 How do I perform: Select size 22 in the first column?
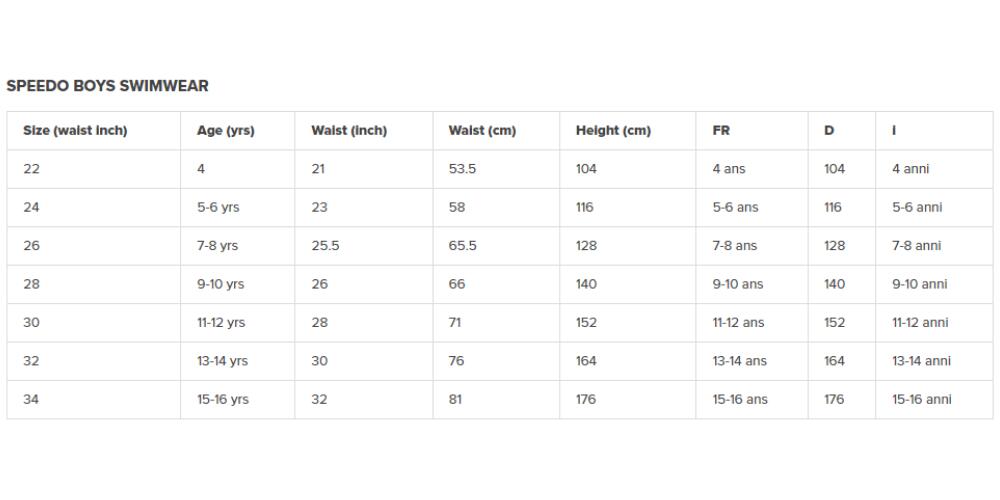pyautogui.click(x=32, y=169)
